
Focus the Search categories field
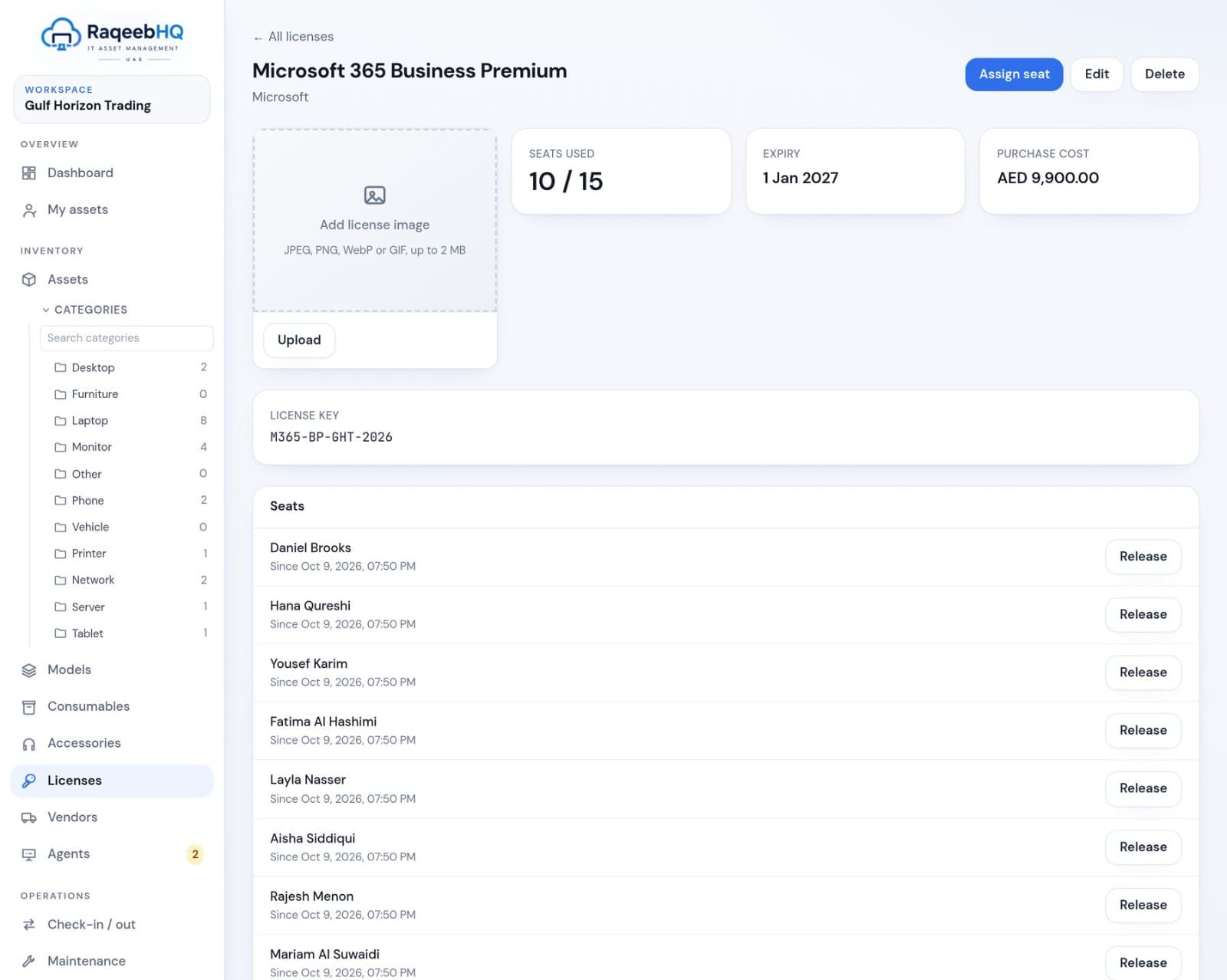[x=127, y=338]
